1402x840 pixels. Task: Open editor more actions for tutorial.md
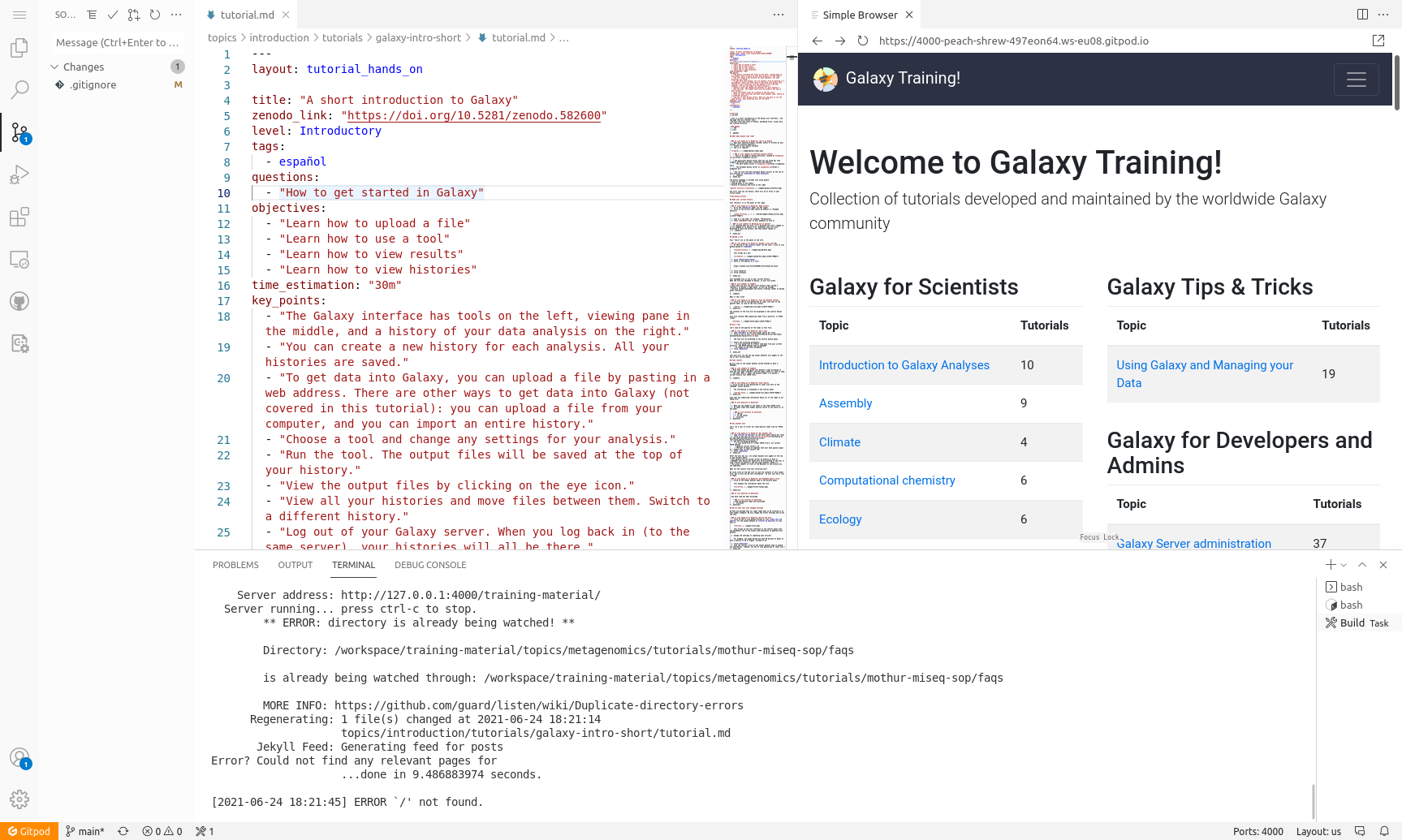point(779,15)
